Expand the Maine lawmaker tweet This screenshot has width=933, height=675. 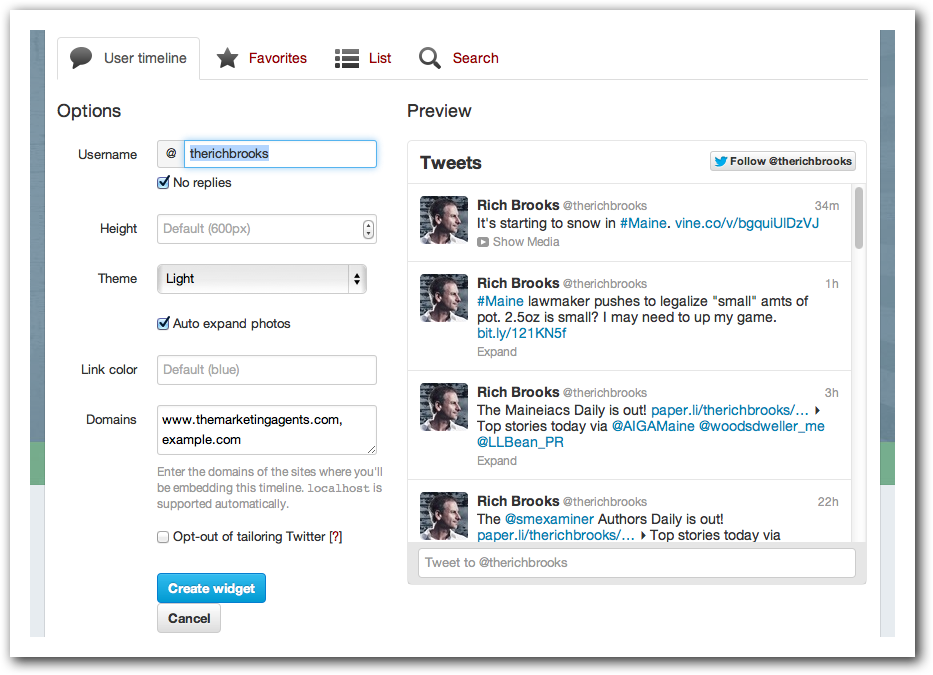[497, 352]
